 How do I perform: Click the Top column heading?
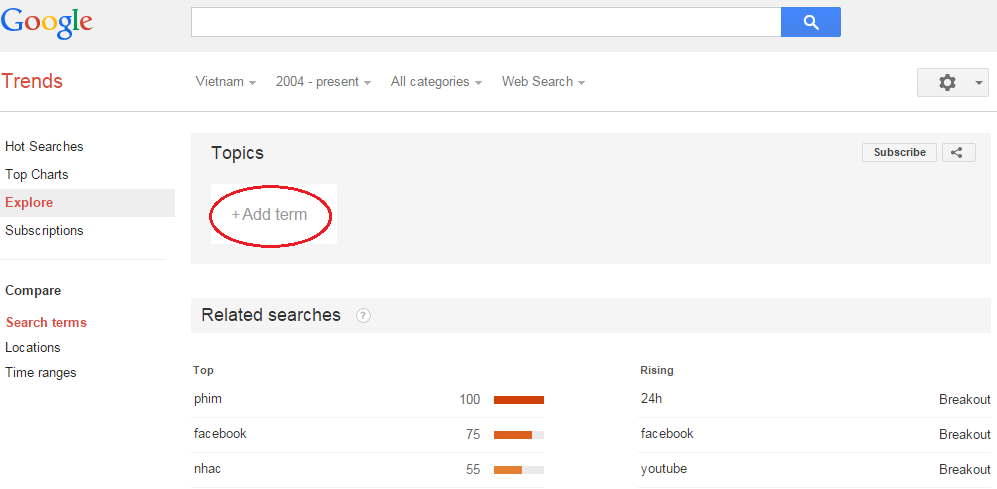203,370
